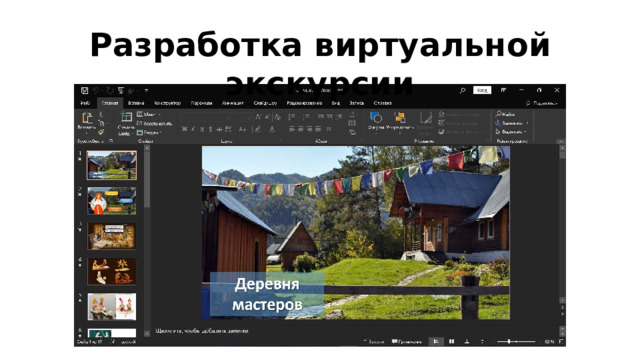This screenshot has width=640, height=360.
Task: Open the Выделить select dropdown
Action: (x=511, y=132)
